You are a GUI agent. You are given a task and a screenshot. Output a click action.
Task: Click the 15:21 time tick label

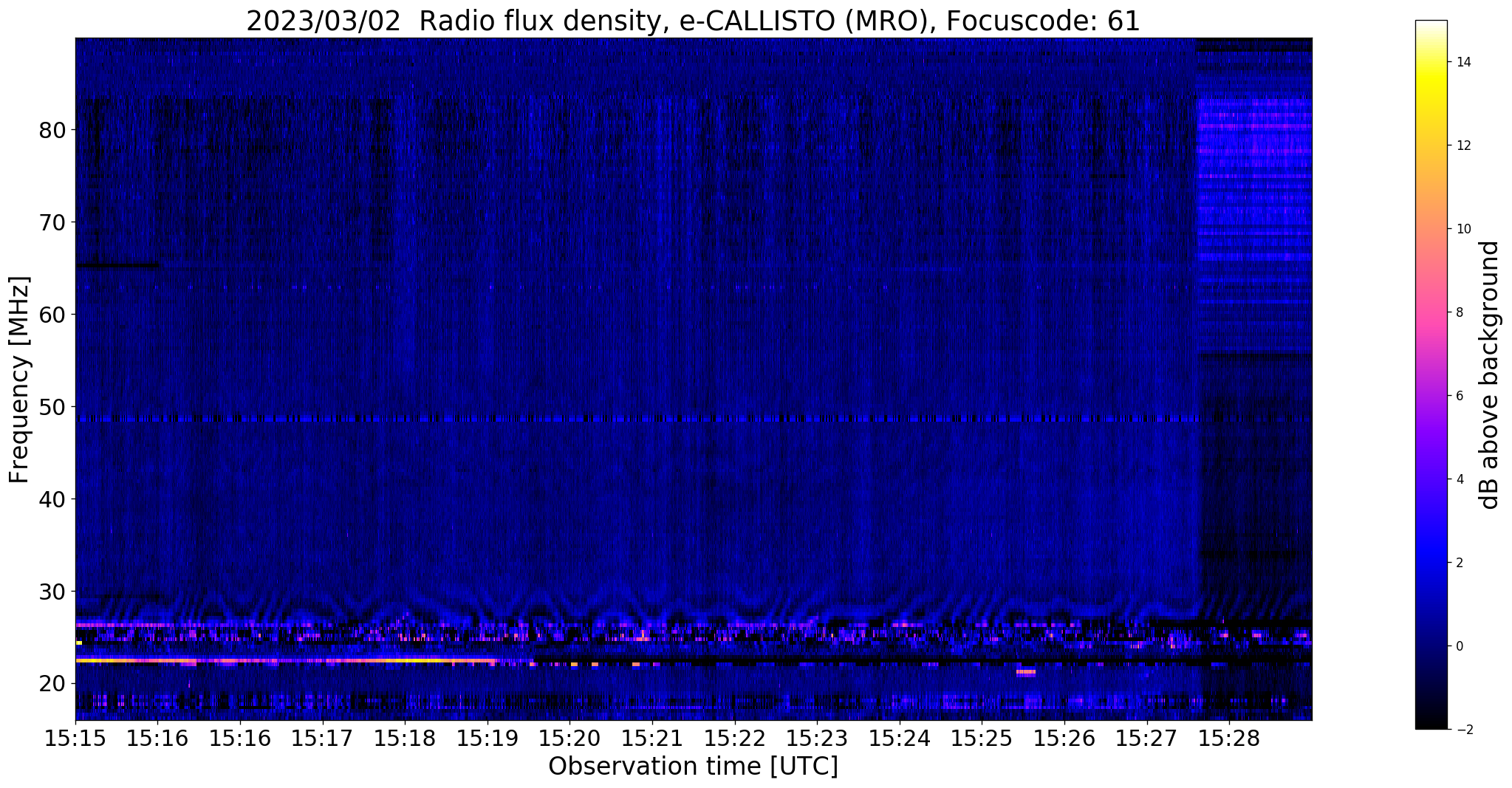tap(652, 739)
